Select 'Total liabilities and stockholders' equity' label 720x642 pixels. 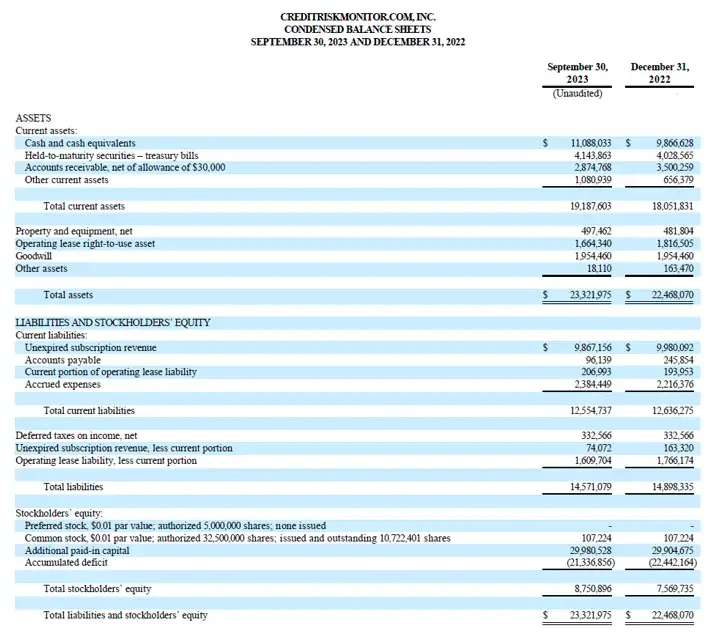125,615
